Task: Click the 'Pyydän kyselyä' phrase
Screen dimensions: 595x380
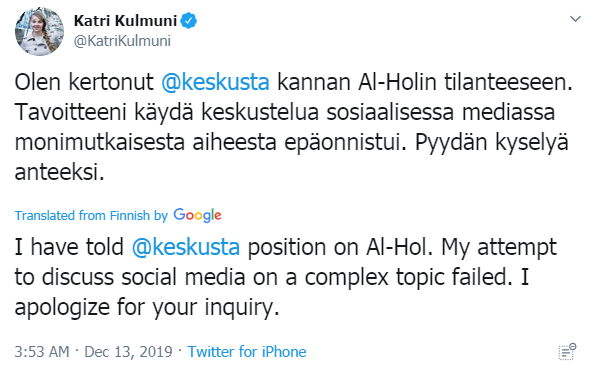Action: (x=491, y=143)
